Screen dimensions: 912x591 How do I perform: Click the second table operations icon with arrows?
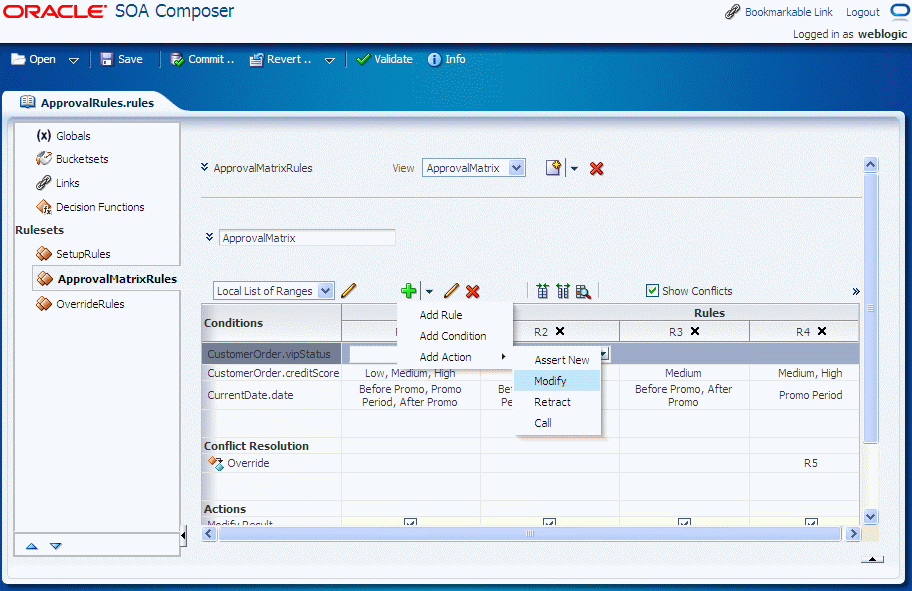[562, 291]
